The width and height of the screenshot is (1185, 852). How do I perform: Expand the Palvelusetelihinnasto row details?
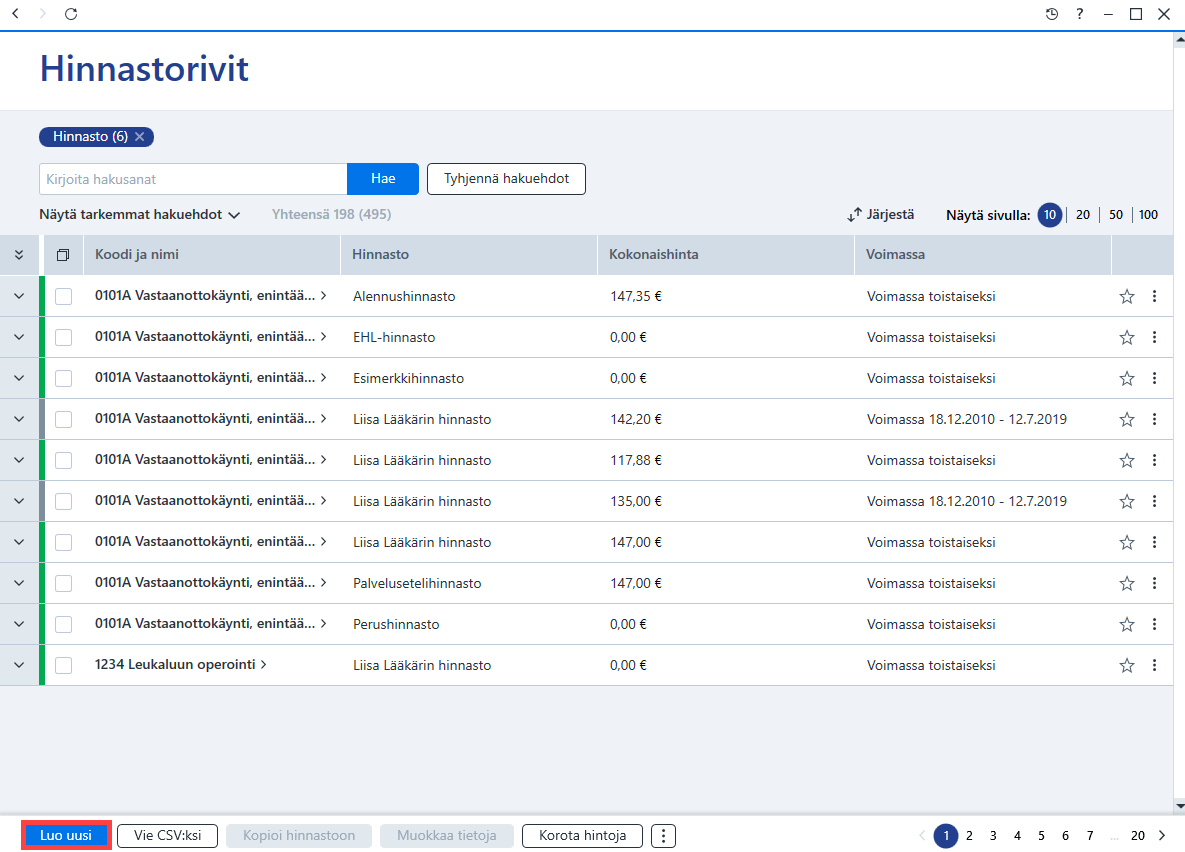click(x=19, y=583)
